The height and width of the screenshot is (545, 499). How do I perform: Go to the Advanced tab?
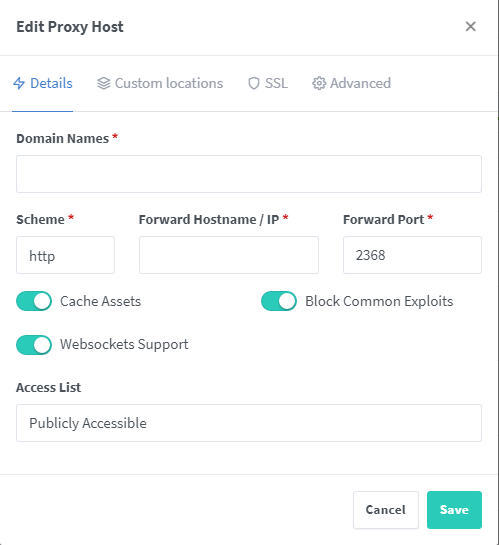pos(351,83)
